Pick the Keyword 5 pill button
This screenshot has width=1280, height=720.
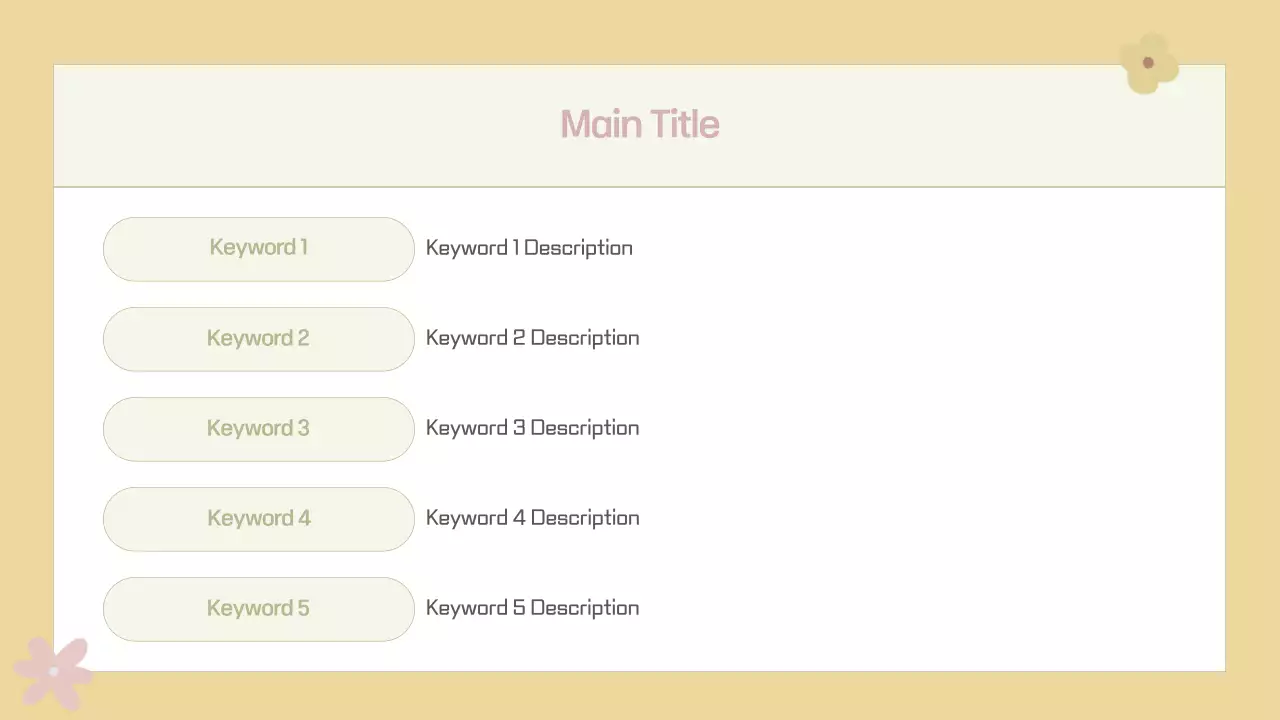coord(259,608)
